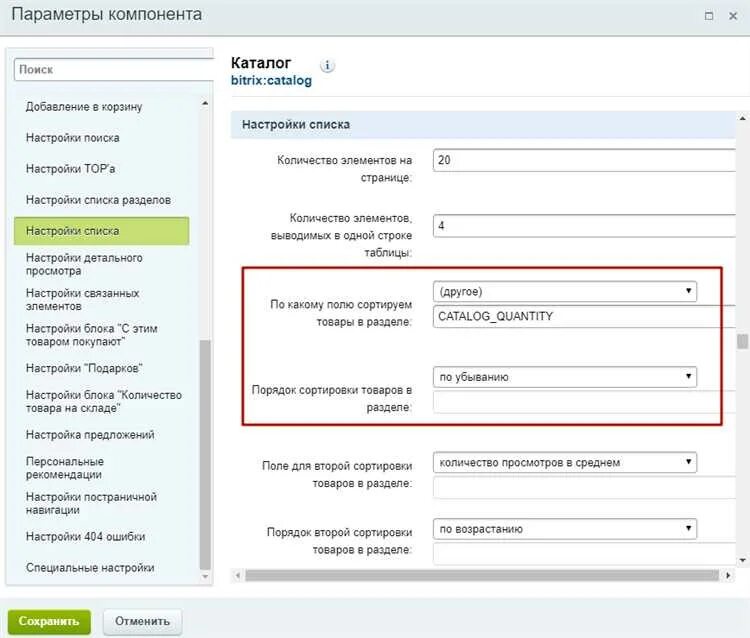The height and width of the screenshot is (638, 750).
Task: Click the Отменить button
Action: pos(143,621)
